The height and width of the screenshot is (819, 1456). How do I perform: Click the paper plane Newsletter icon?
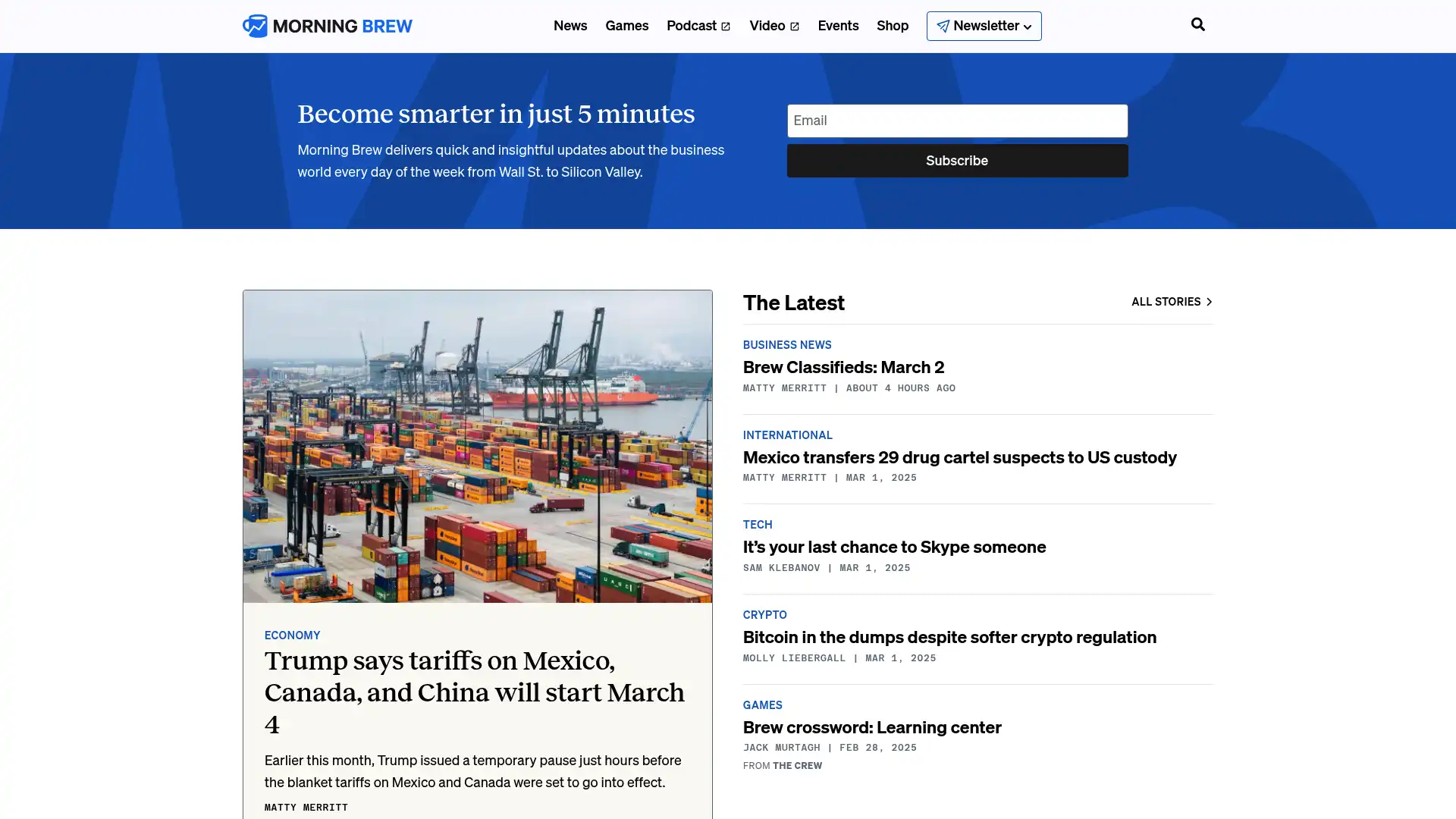943,27
